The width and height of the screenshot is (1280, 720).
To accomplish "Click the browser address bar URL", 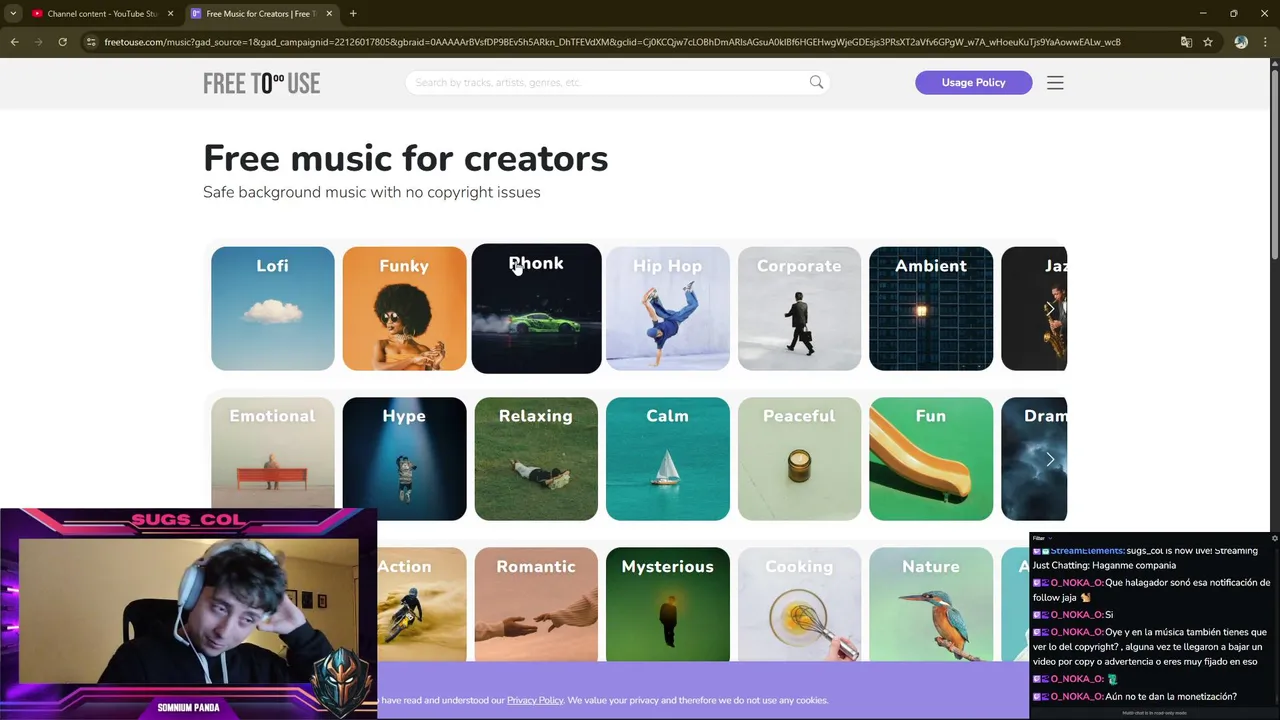I will click(612, 42).
